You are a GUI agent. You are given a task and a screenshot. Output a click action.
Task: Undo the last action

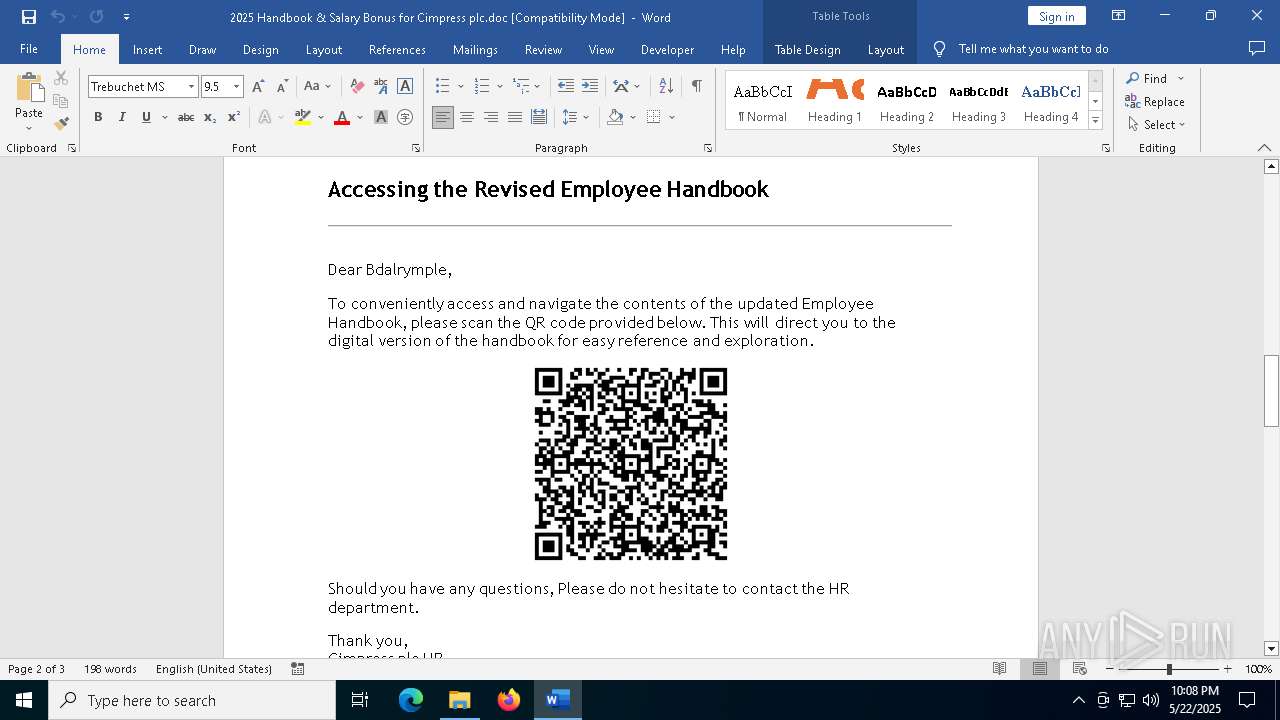pyautogui.click(x=58, y=17)
